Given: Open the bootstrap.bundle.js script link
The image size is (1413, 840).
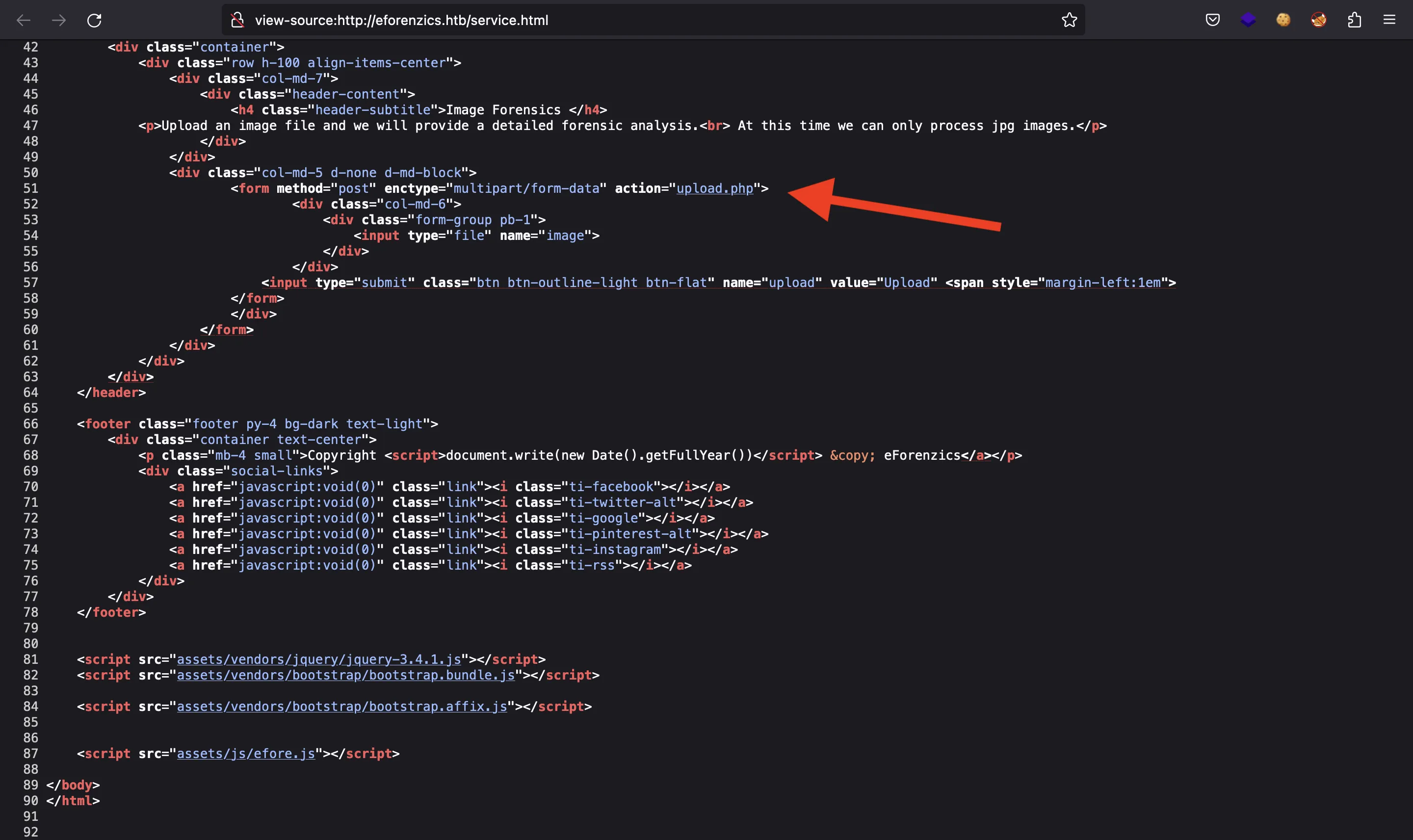Looking at the screenshot, I should 346,675.
